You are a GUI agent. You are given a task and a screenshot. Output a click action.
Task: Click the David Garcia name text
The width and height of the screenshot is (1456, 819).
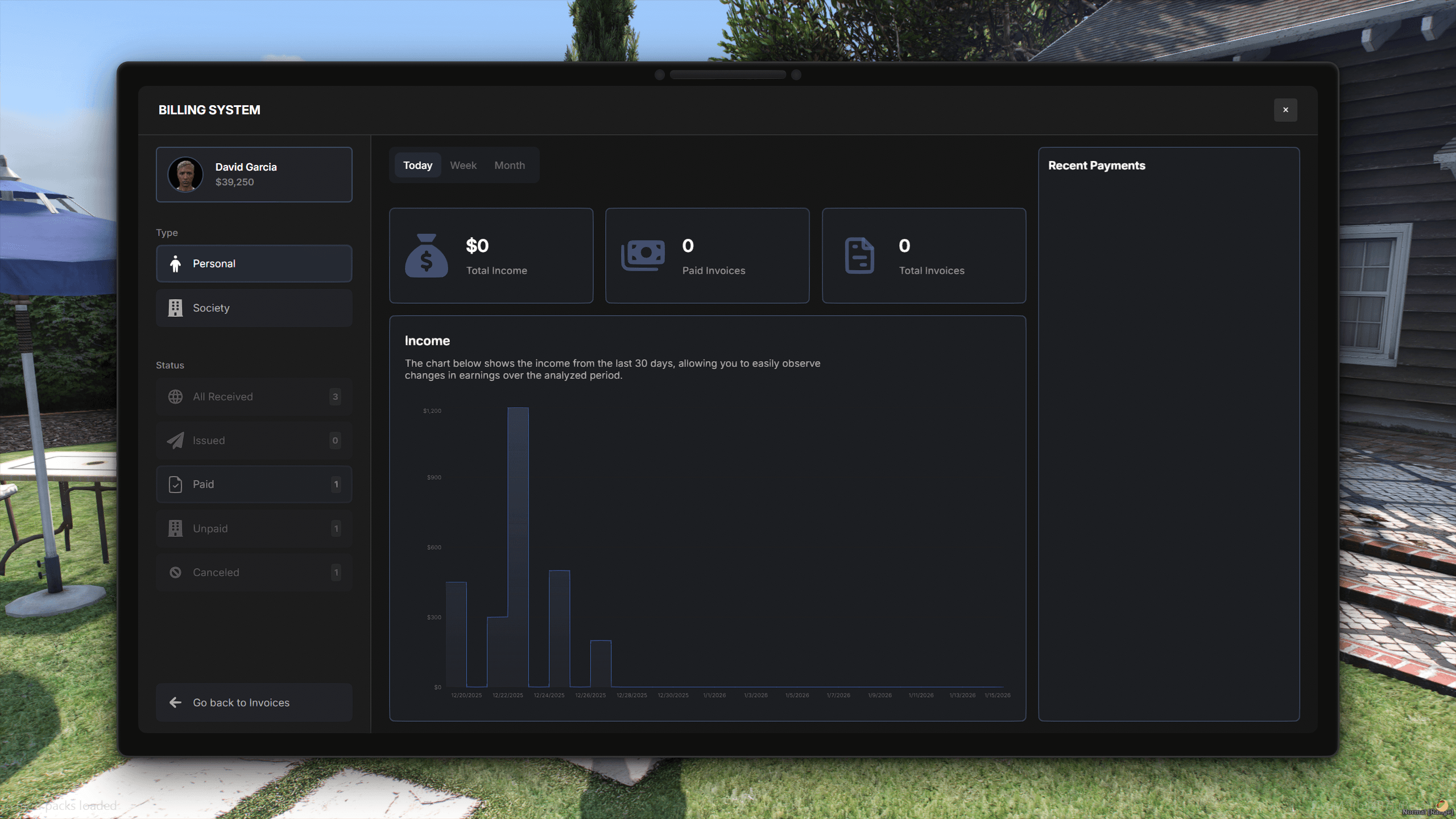click(246, 167)
